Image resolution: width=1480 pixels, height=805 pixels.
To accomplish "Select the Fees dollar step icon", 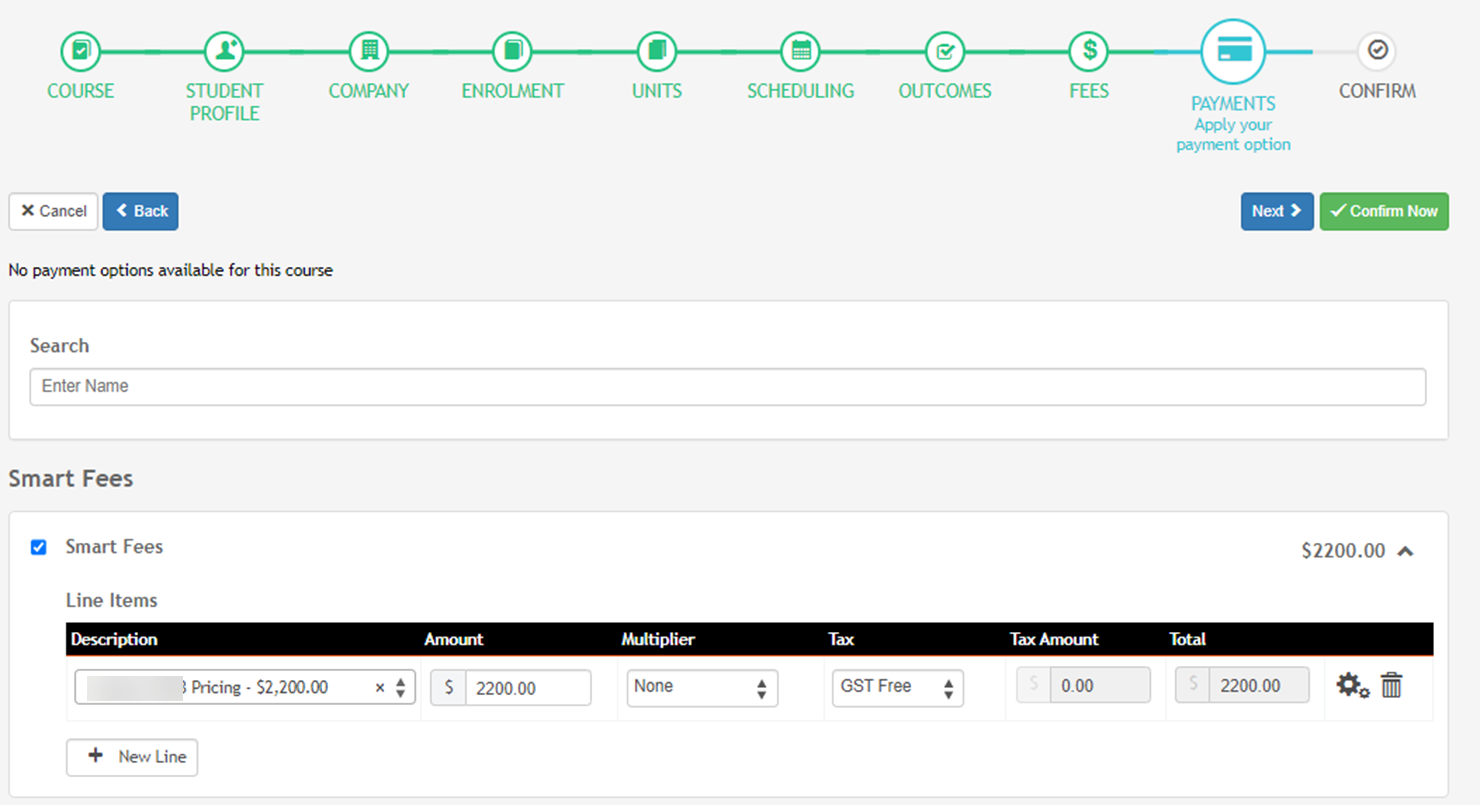I will point(1089,50).
